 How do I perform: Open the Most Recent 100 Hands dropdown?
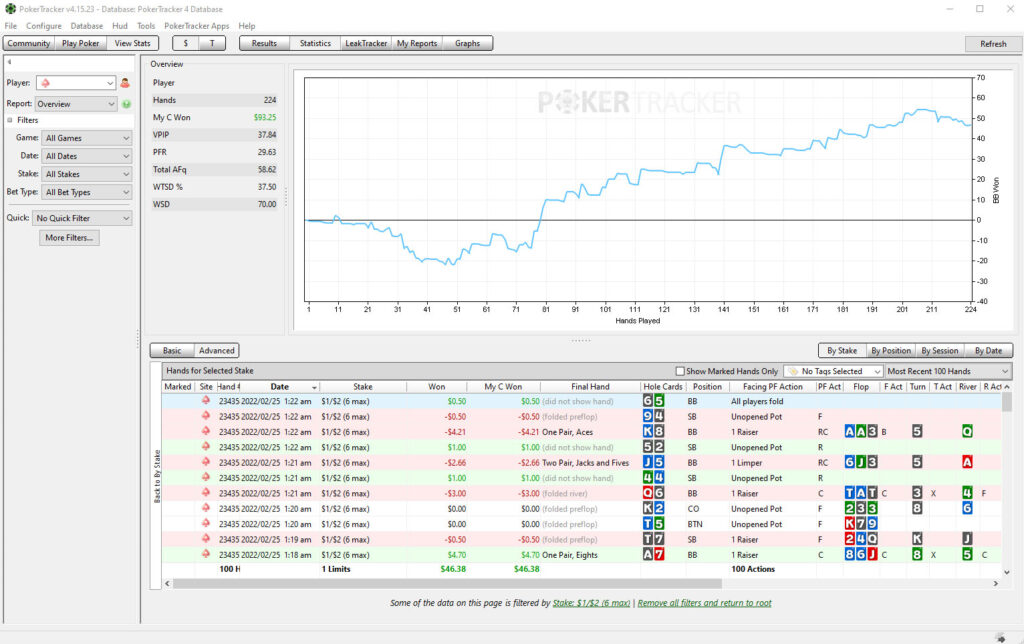[x=948, y=371]
